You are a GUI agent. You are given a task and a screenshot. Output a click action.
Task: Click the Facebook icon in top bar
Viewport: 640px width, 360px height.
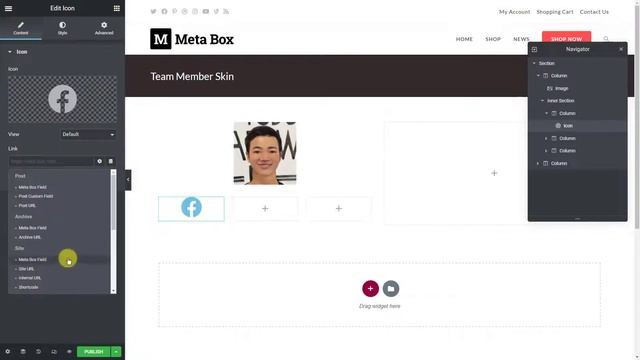[x=164, y=11]
